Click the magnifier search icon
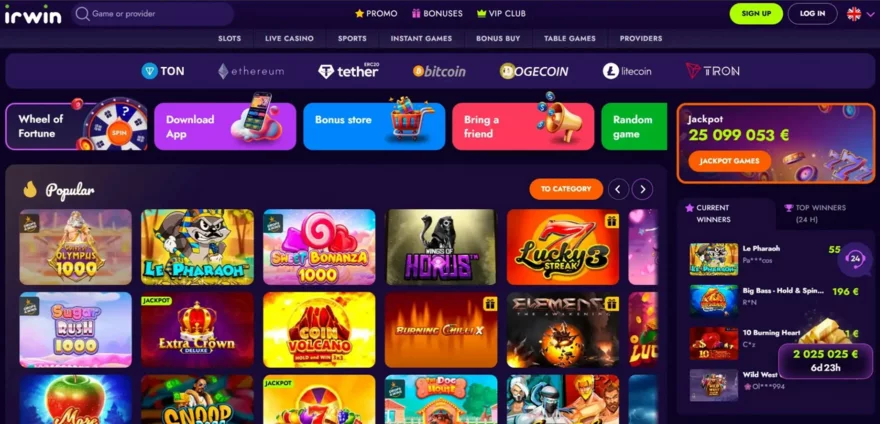 pos(82,13)
